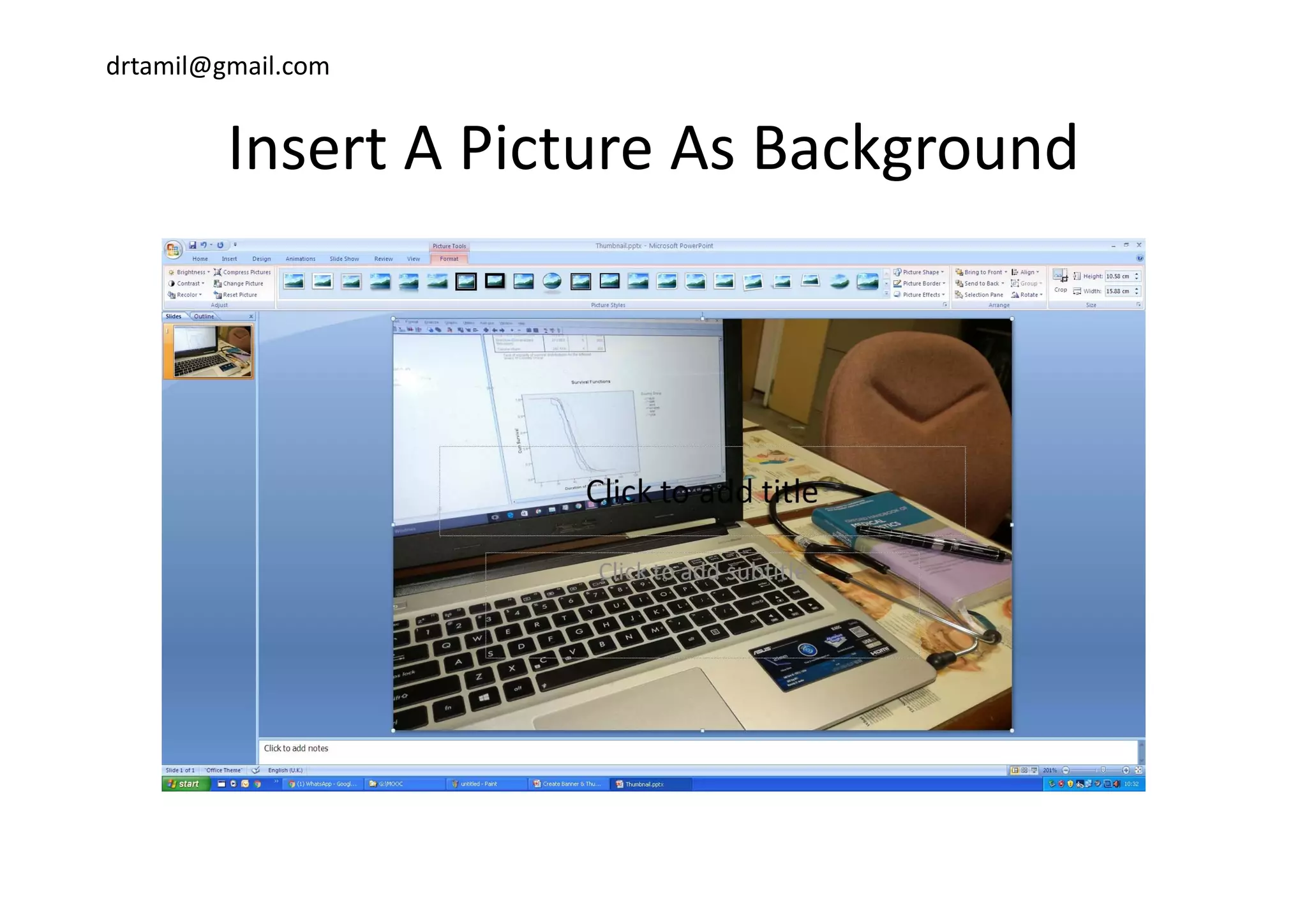The image size is (1307, 924).
Task: Click the zoom slider handle
Action: 1103,770
